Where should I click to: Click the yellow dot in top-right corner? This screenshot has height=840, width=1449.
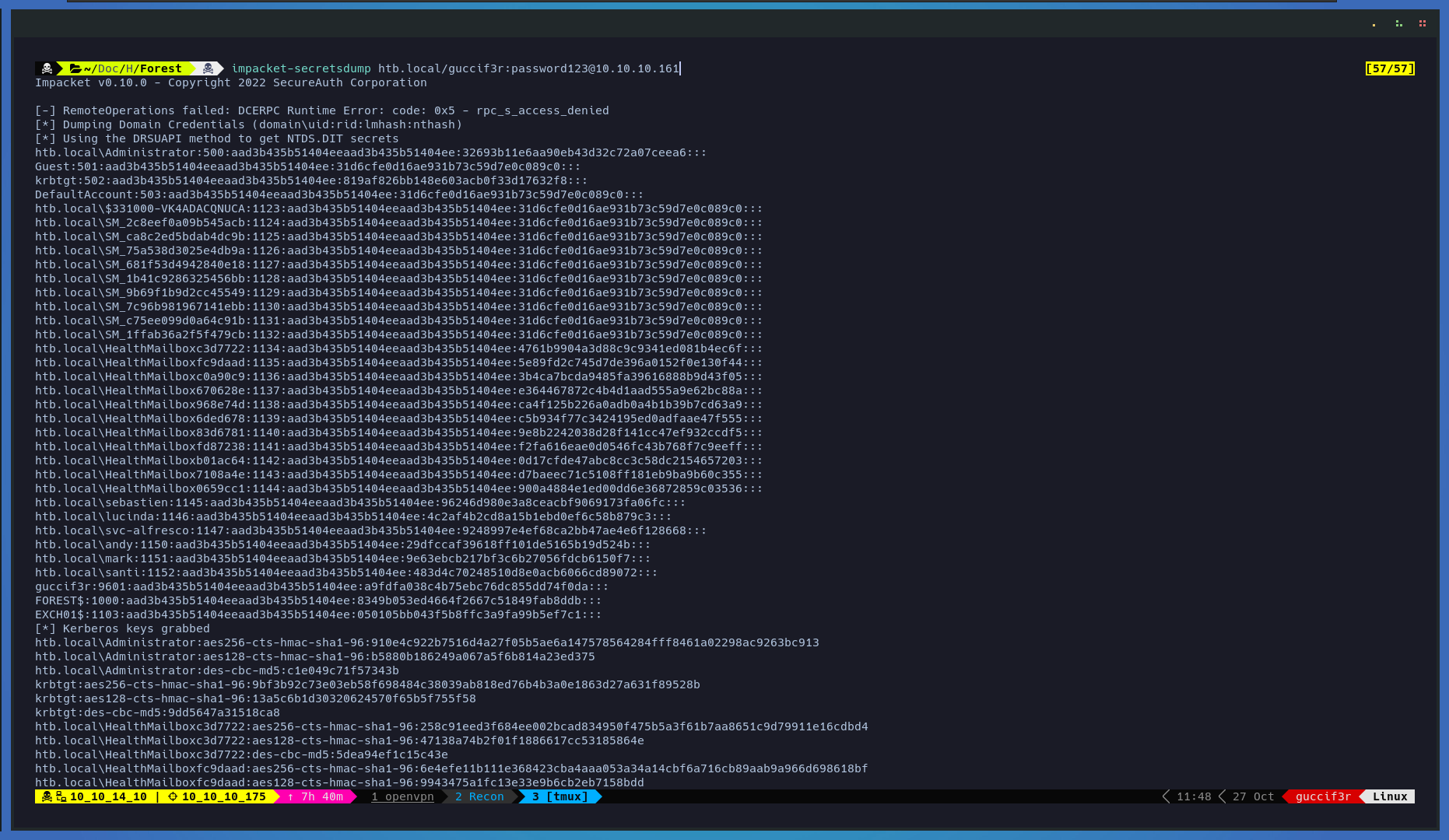tap(1374, 25)
